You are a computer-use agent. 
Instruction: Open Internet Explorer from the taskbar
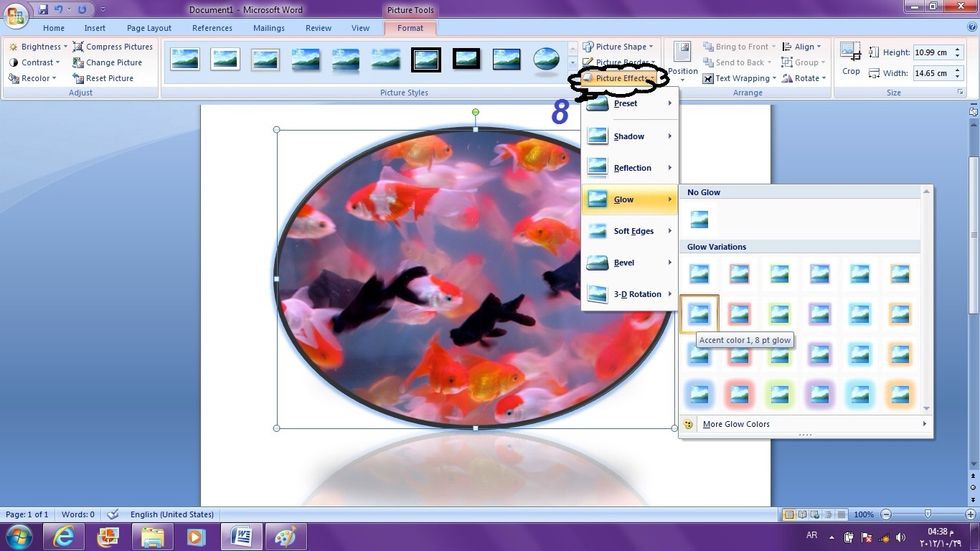point(65,537)
